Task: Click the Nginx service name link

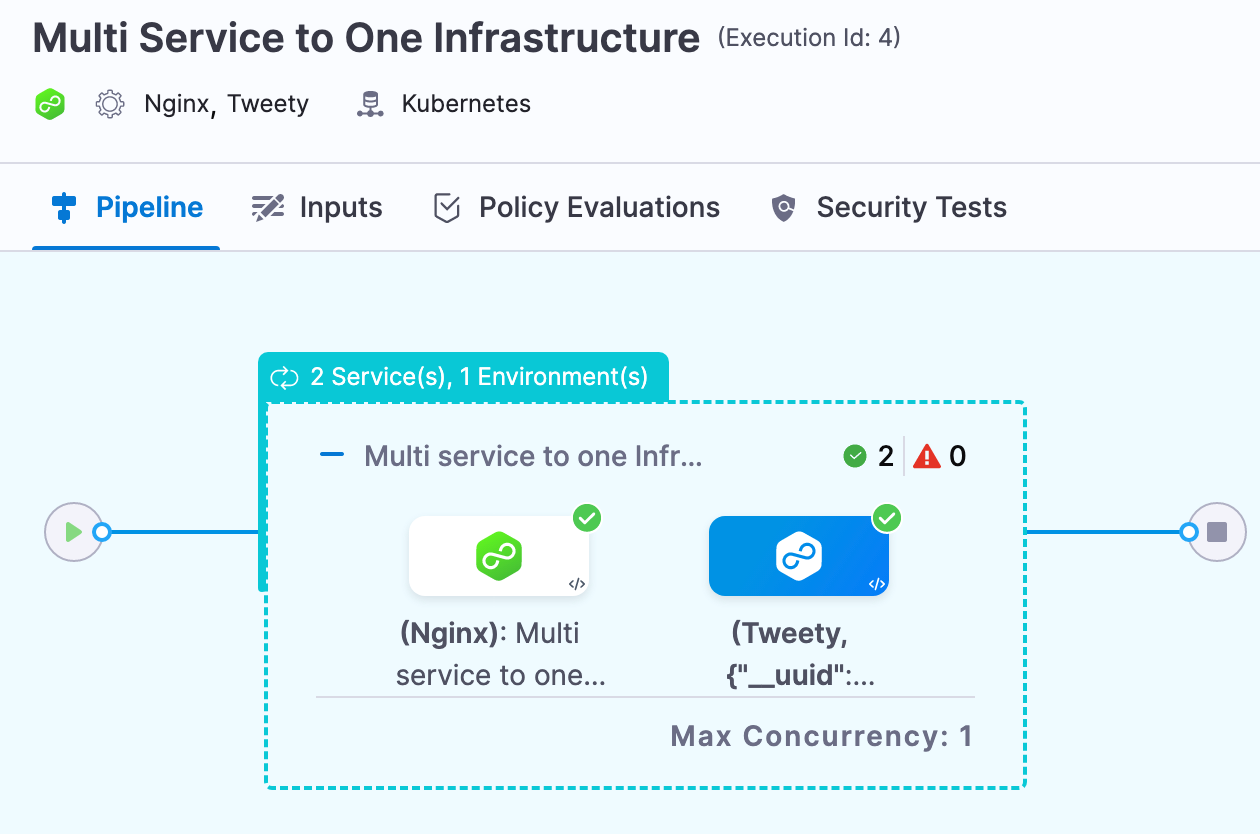Action: click(175, 104)
